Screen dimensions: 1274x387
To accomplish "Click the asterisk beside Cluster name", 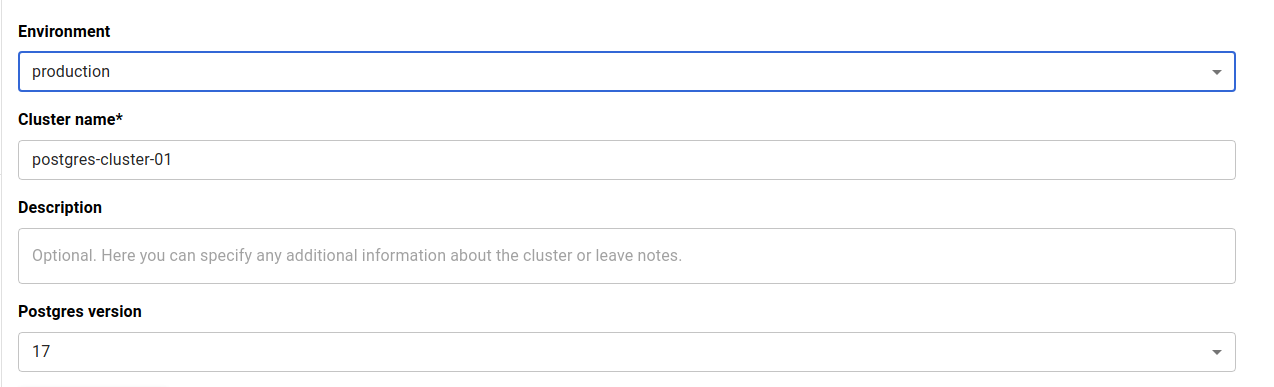I will point(119,118).
